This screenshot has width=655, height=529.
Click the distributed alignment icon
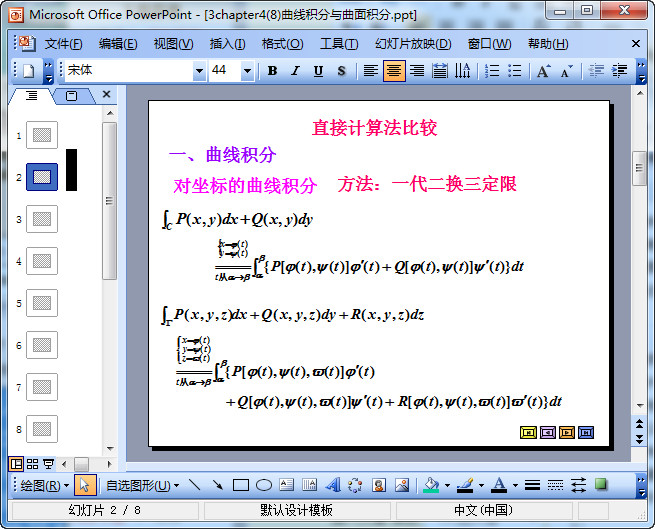coord(440,71)
